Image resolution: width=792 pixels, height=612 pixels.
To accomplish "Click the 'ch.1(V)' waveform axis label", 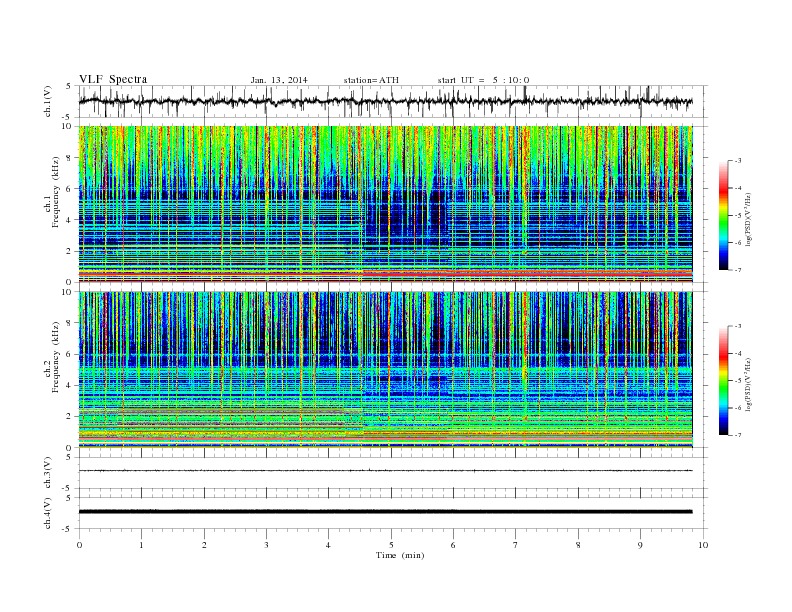I will (x=48, y=101).
